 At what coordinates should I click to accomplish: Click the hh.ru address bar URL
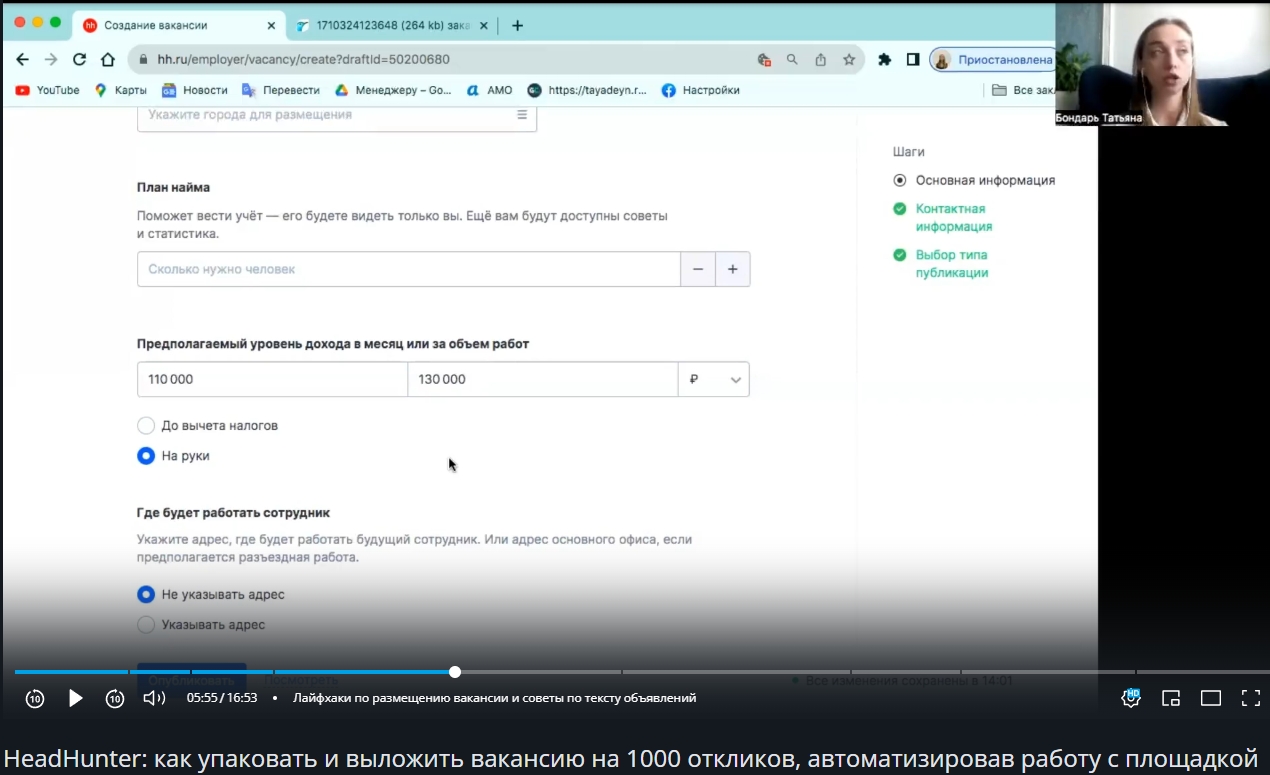tap(304, 60)
